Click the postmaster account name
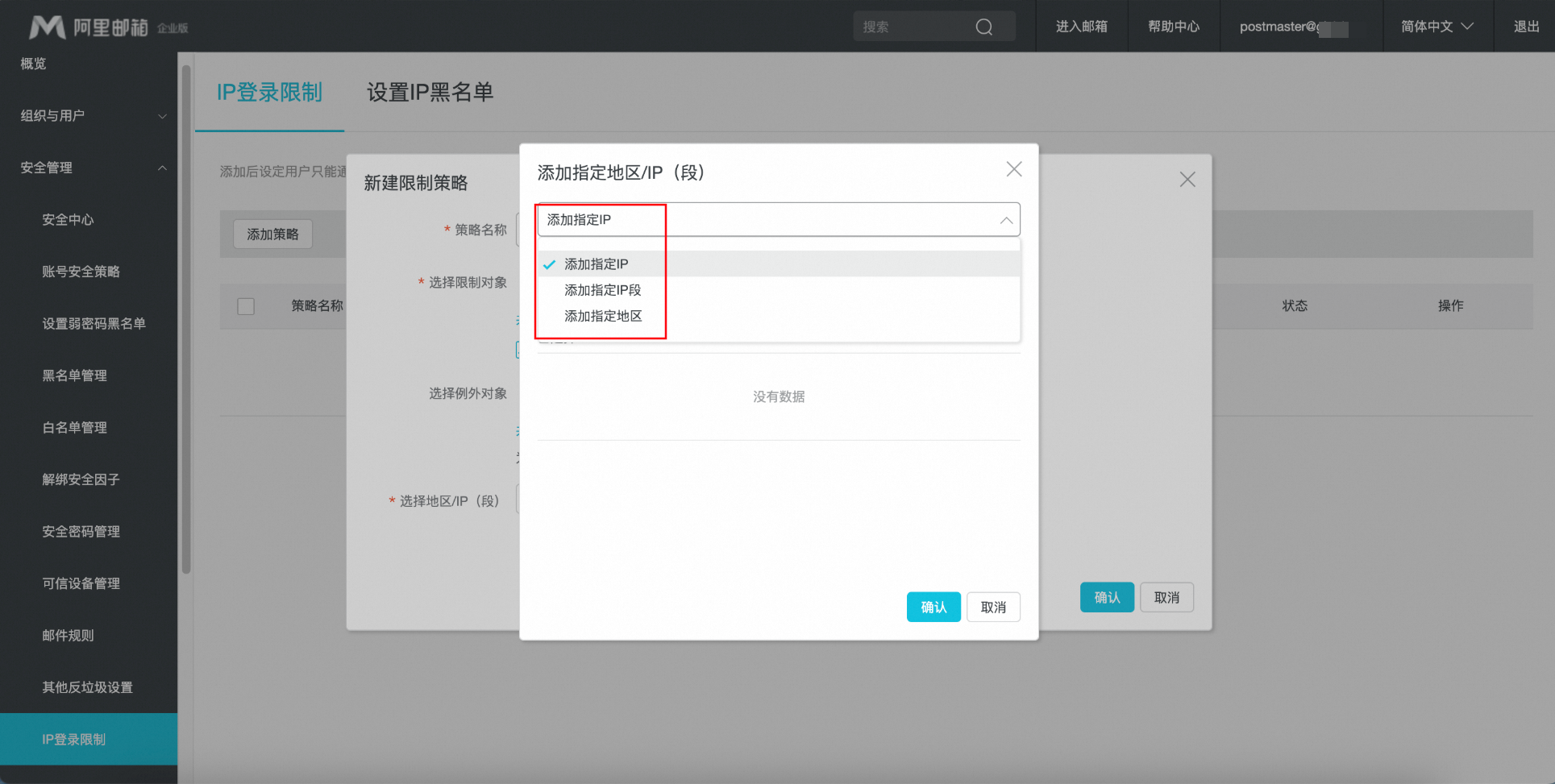Image resolution: width=1555 pixels, height=784 pixels. click(1294, 27)
